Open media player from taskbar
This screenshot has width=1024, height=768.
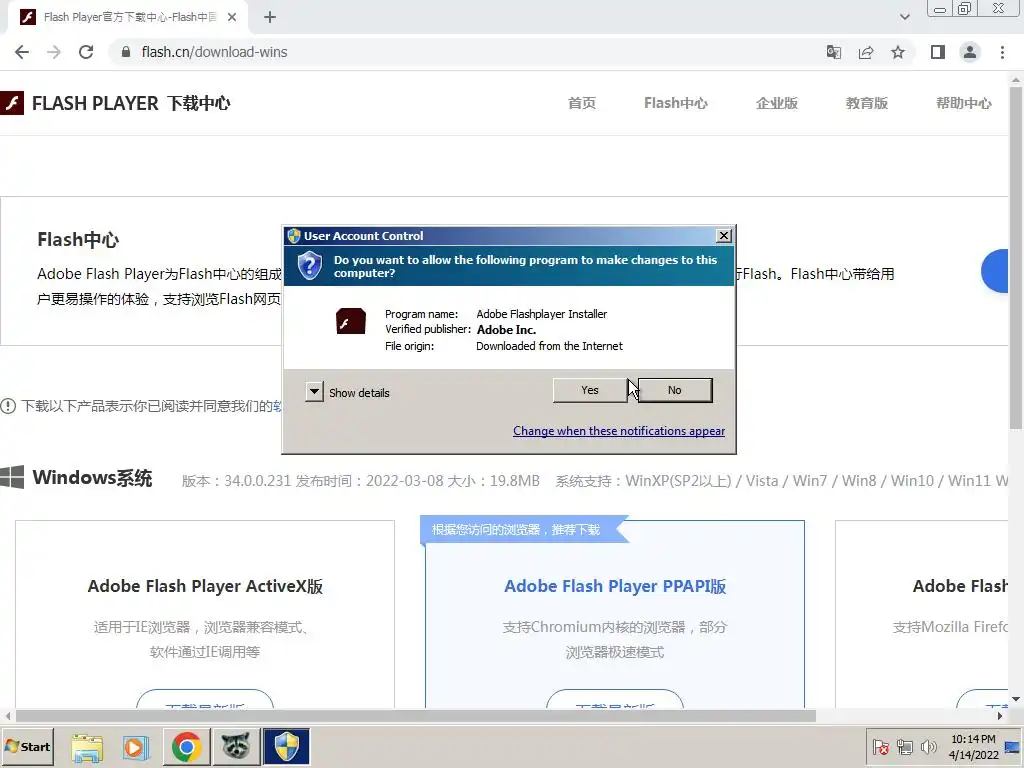tap(136, 747)
